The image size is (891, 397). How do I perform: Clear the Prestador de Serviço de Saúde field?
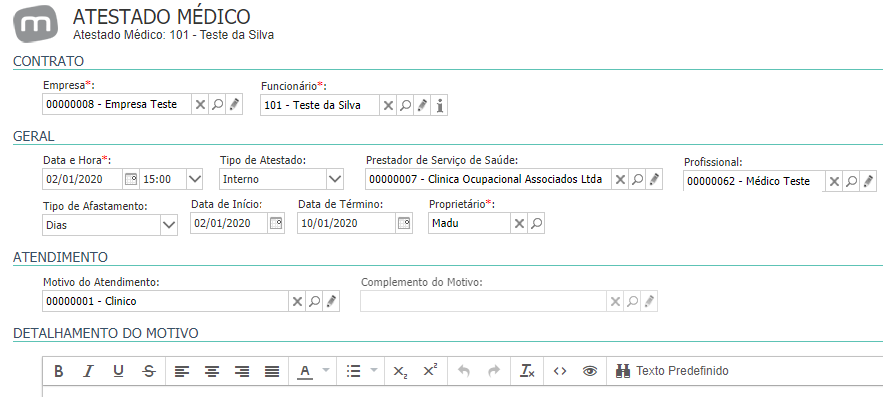620,179
